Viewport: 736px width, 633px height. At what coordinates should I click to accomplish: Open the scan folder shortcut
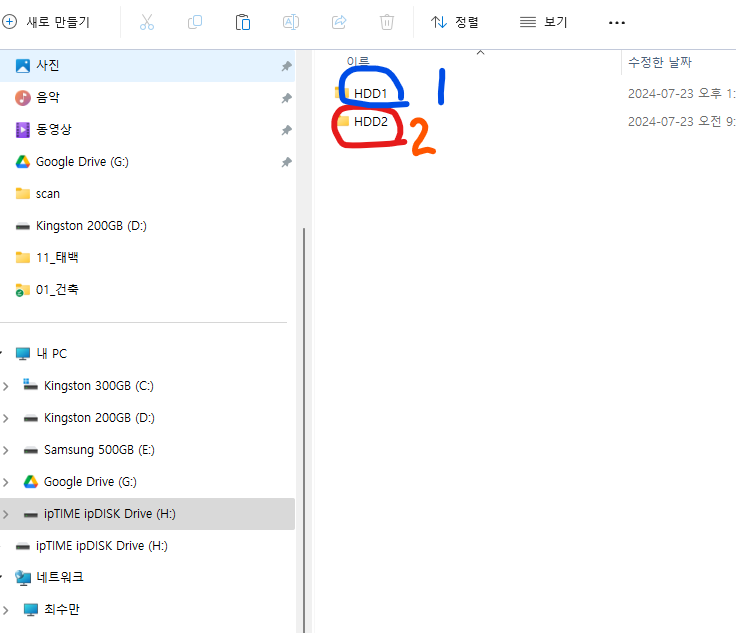147,194
